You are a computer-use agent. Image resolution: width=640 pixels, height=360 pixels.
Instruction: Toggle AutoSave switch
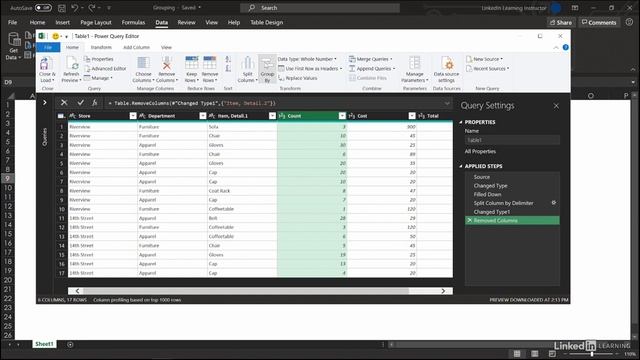pos(43,8)
